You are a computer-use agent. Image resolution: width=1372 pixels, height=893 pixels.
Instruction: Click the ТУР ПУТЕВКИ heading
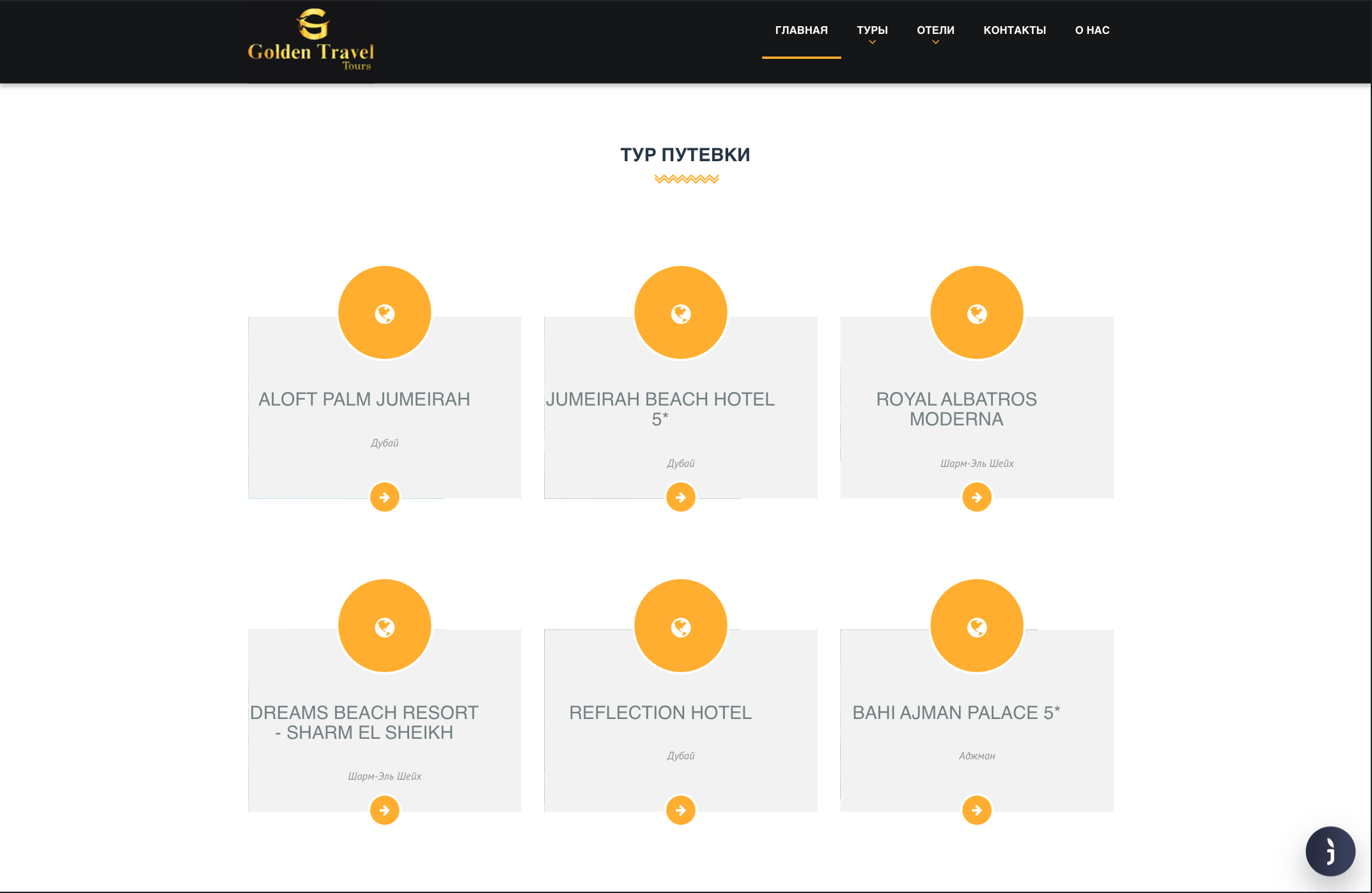tap(685, 155)
